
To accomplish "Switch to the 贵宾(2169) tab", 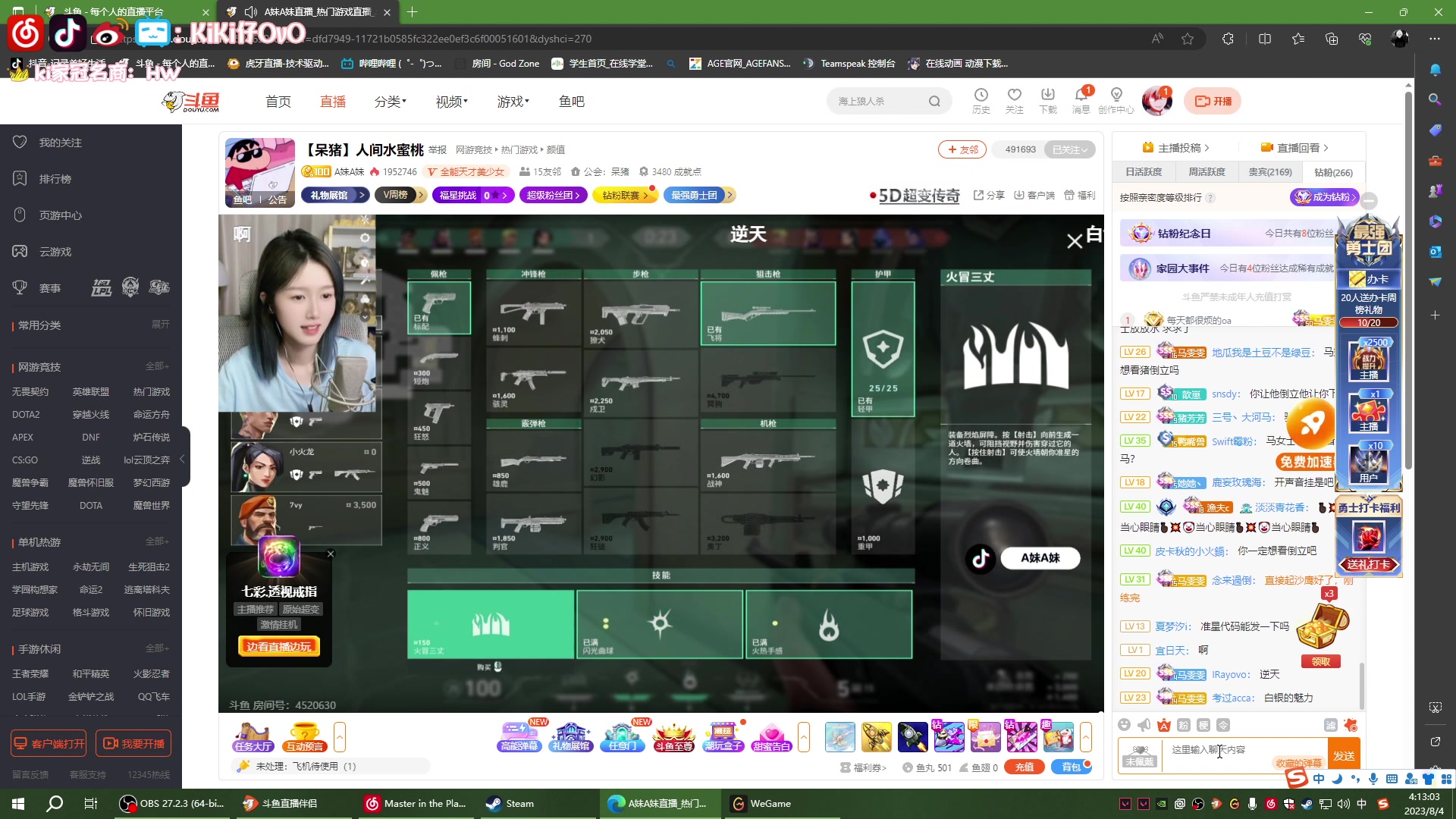I will click(x=1270, y=172).
